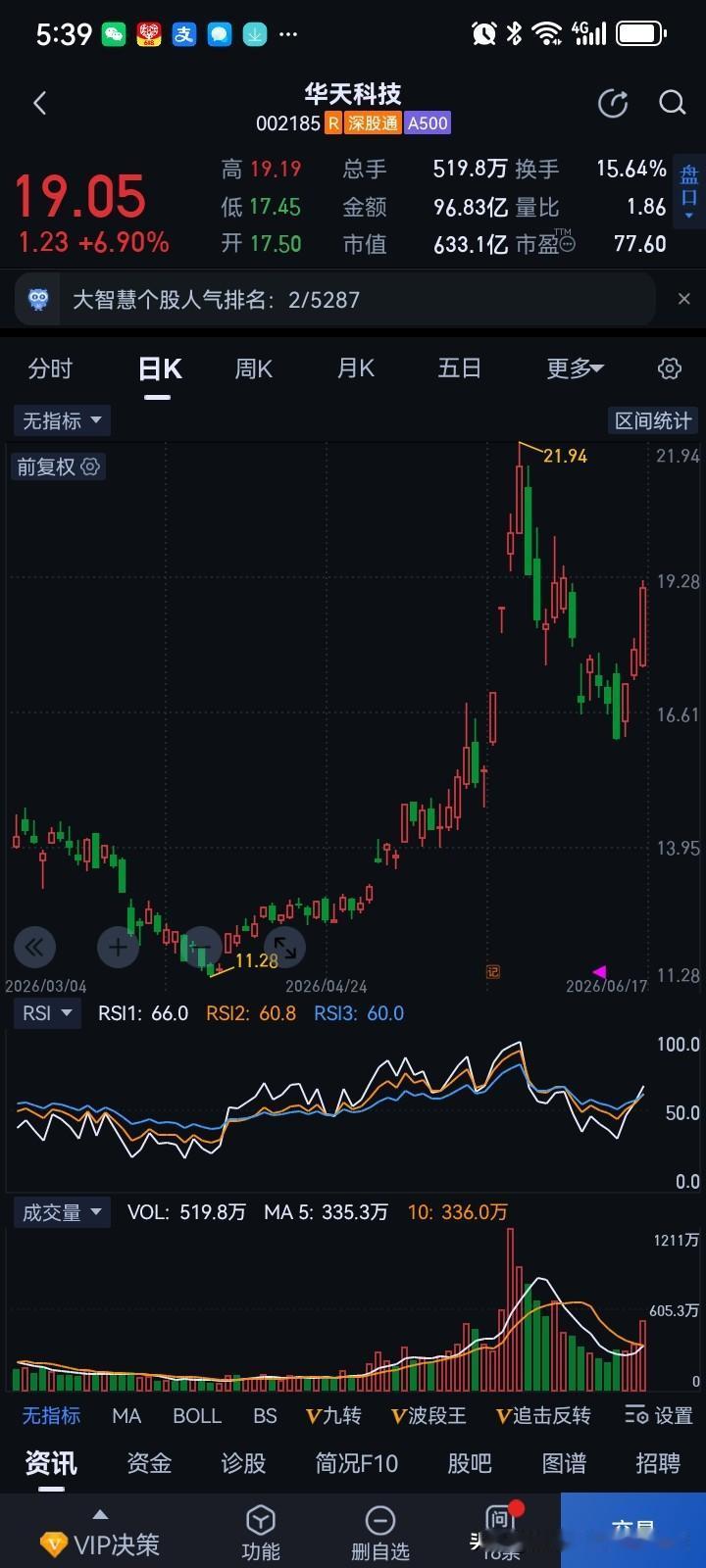Go back with the left arrow
706x1568 pixels.
tap(39, 103)
